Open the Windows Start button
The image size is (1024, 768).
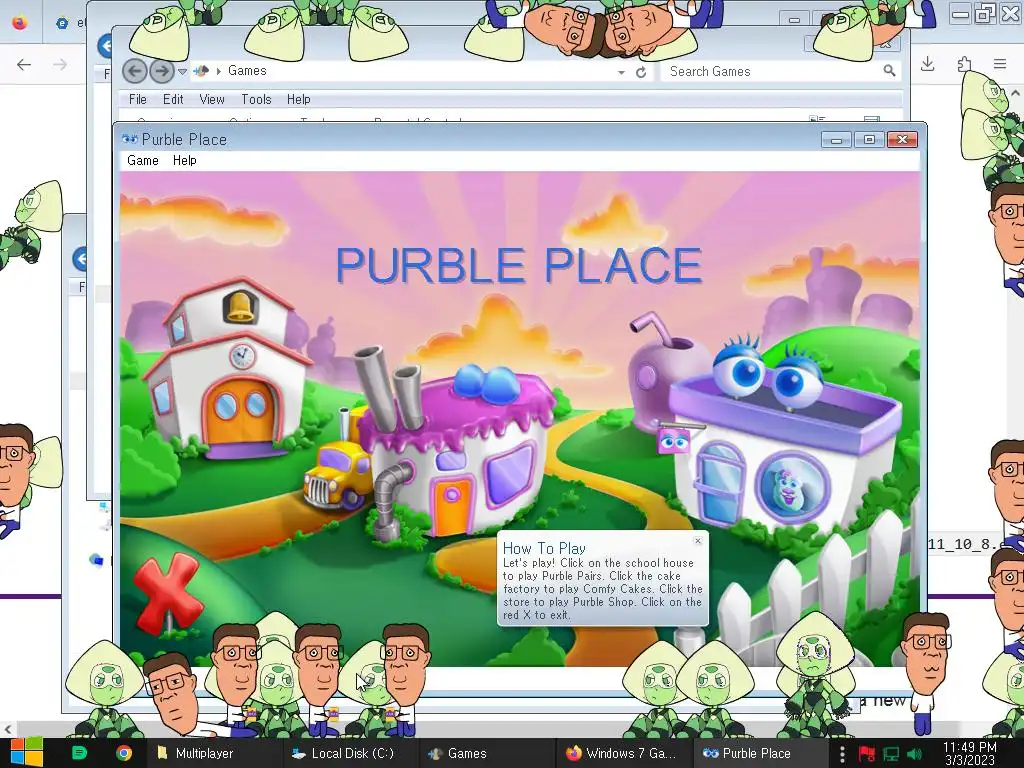coord(27,753)
